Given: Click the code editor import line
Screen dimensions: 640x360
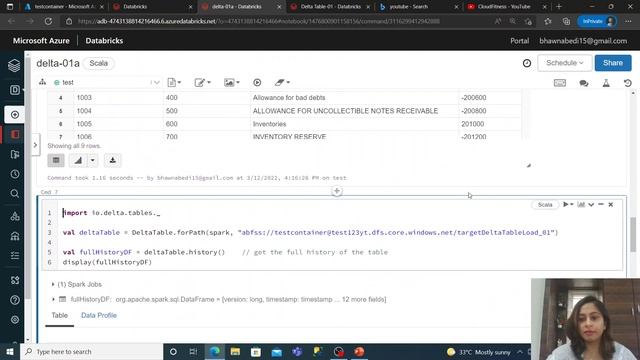Looking at the screenshot, I should (111, 213).
